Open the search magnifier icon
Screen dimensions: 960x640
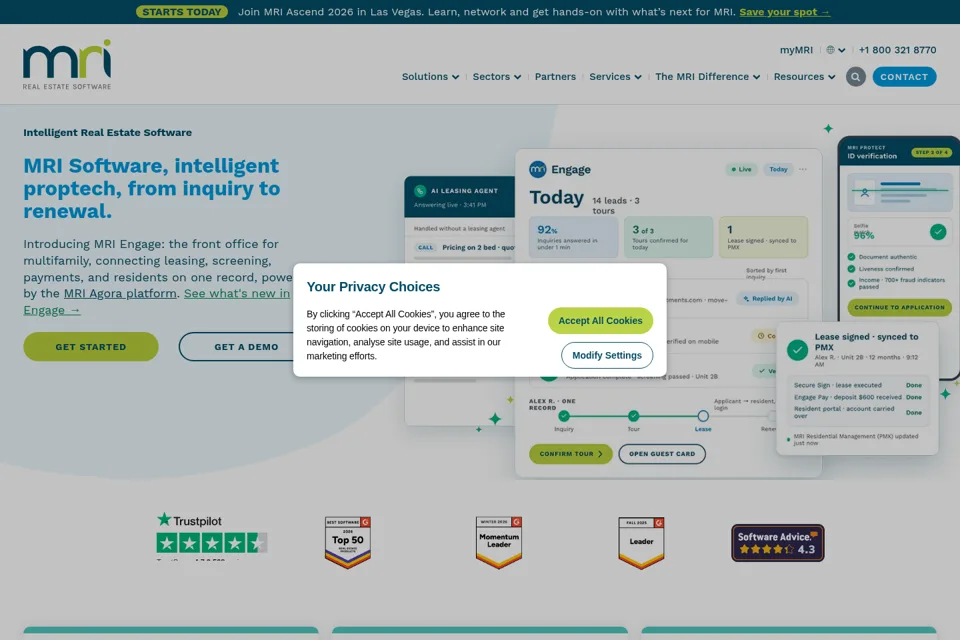(x=855, y=77)
